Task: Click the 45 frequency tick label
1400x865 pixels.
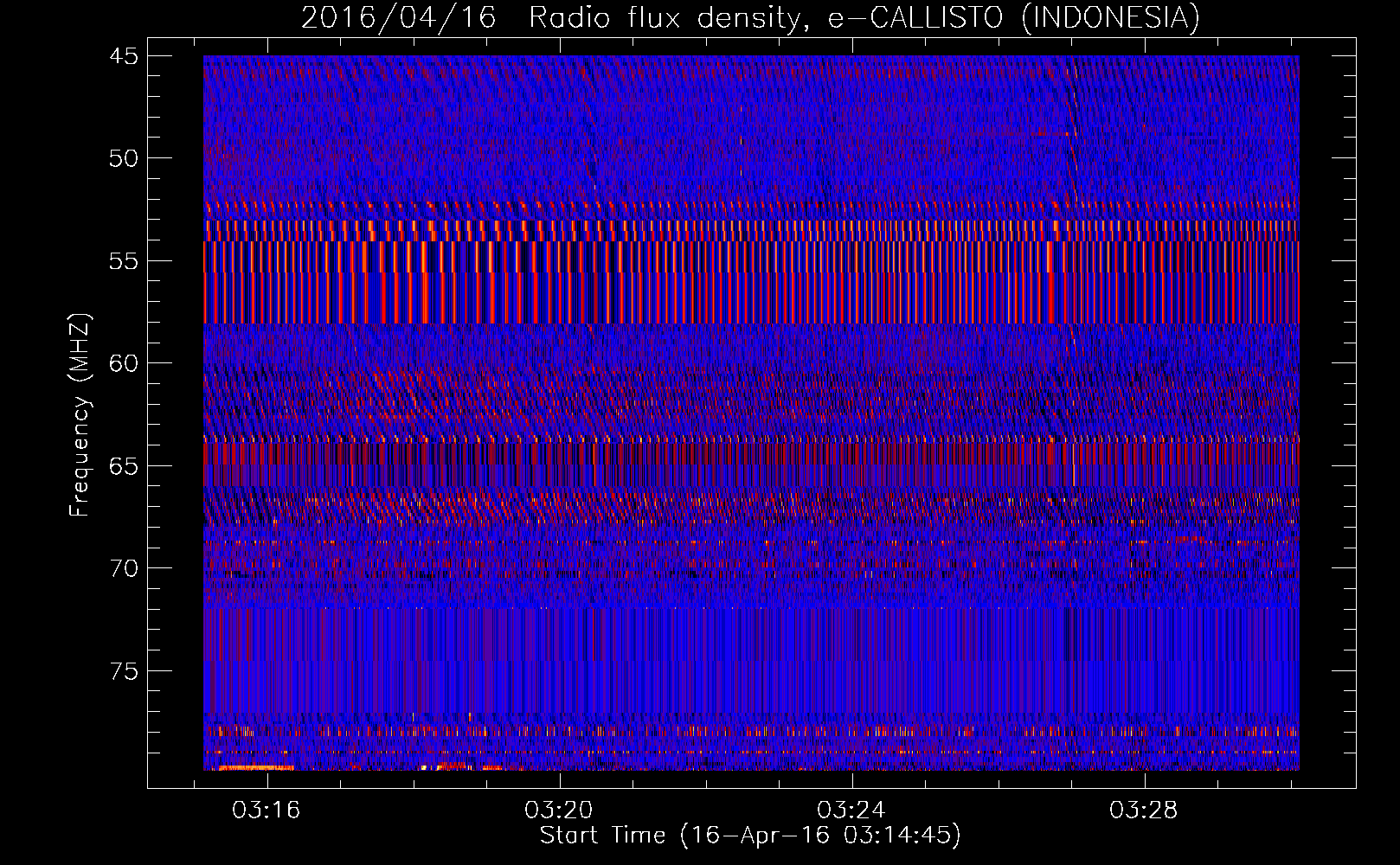Action: pos(123,56)
